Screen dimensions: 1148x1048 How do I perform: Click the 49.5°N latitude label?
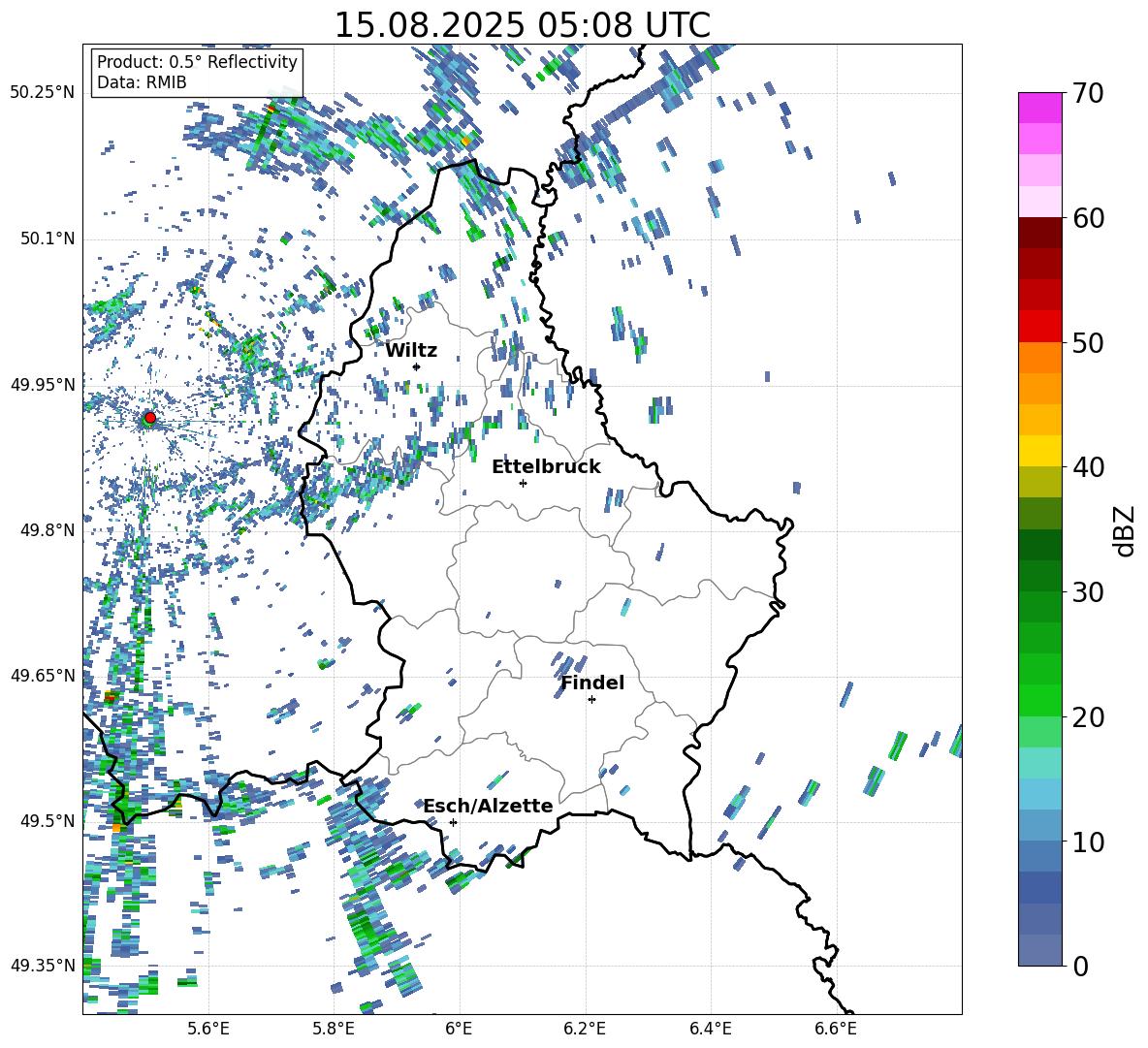tap(48, 821)
